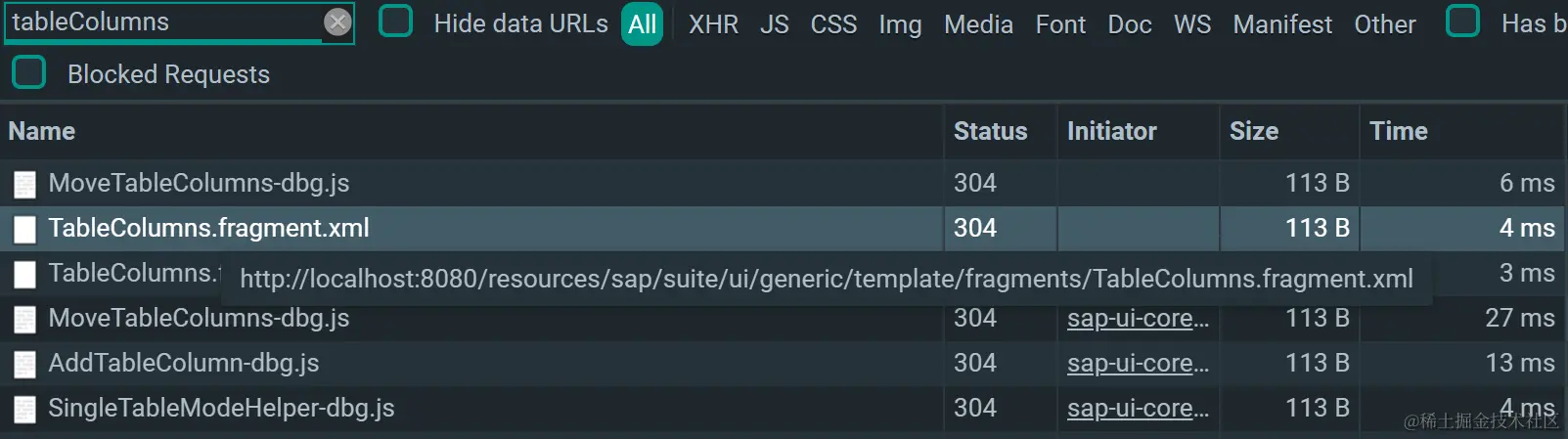Clear the tableColumns filter text
The width and height of the screenshot is (1568, 439).
point(337,22)
